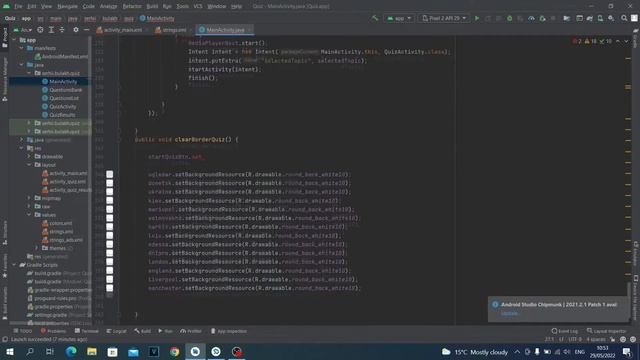Click the white gutter swatch beside uglesar line
The image size is (640, 360).
point(110,174)
